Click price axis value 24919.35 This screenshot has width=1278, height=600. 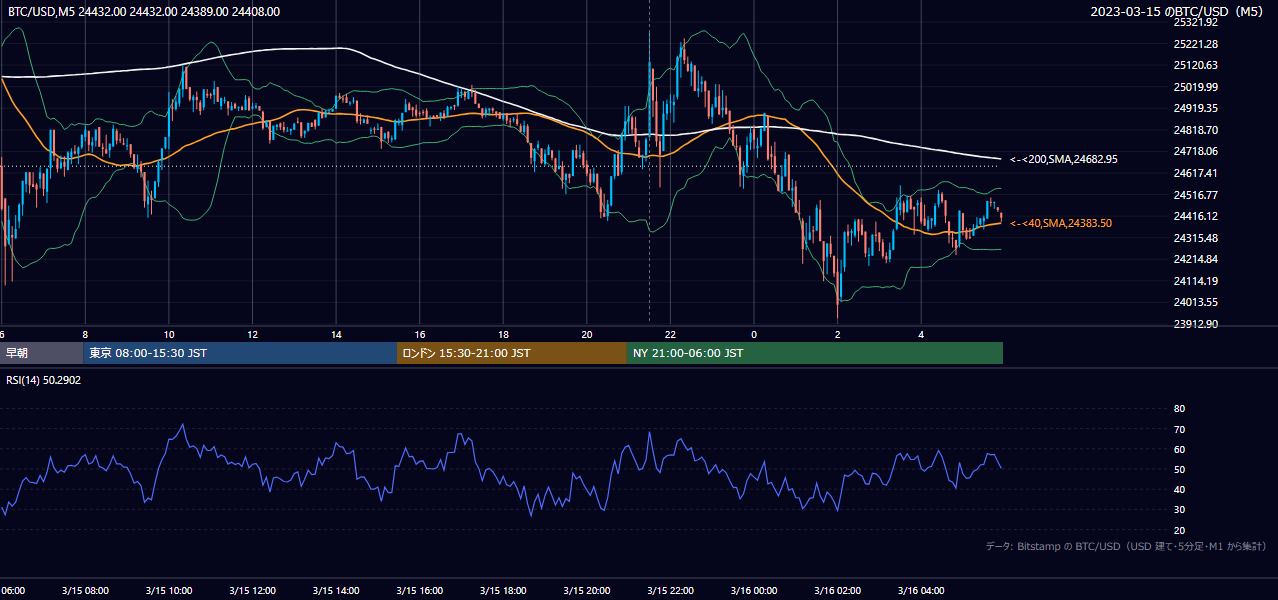1195,108
